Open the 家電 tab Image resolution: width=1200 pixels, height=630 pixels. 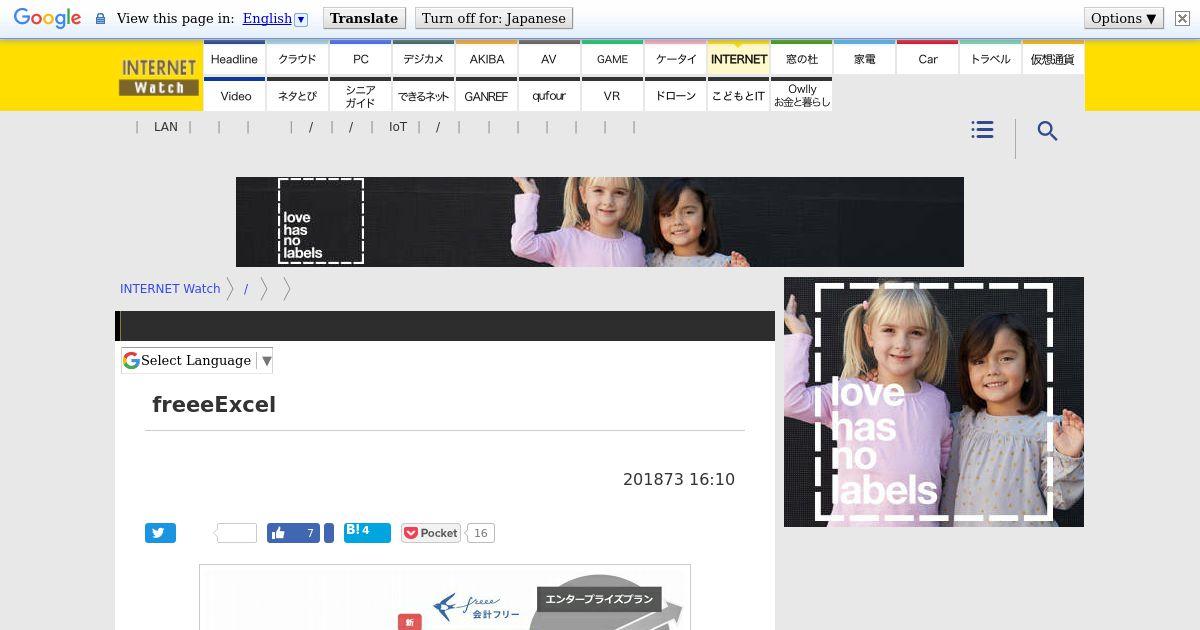[864, 58]
